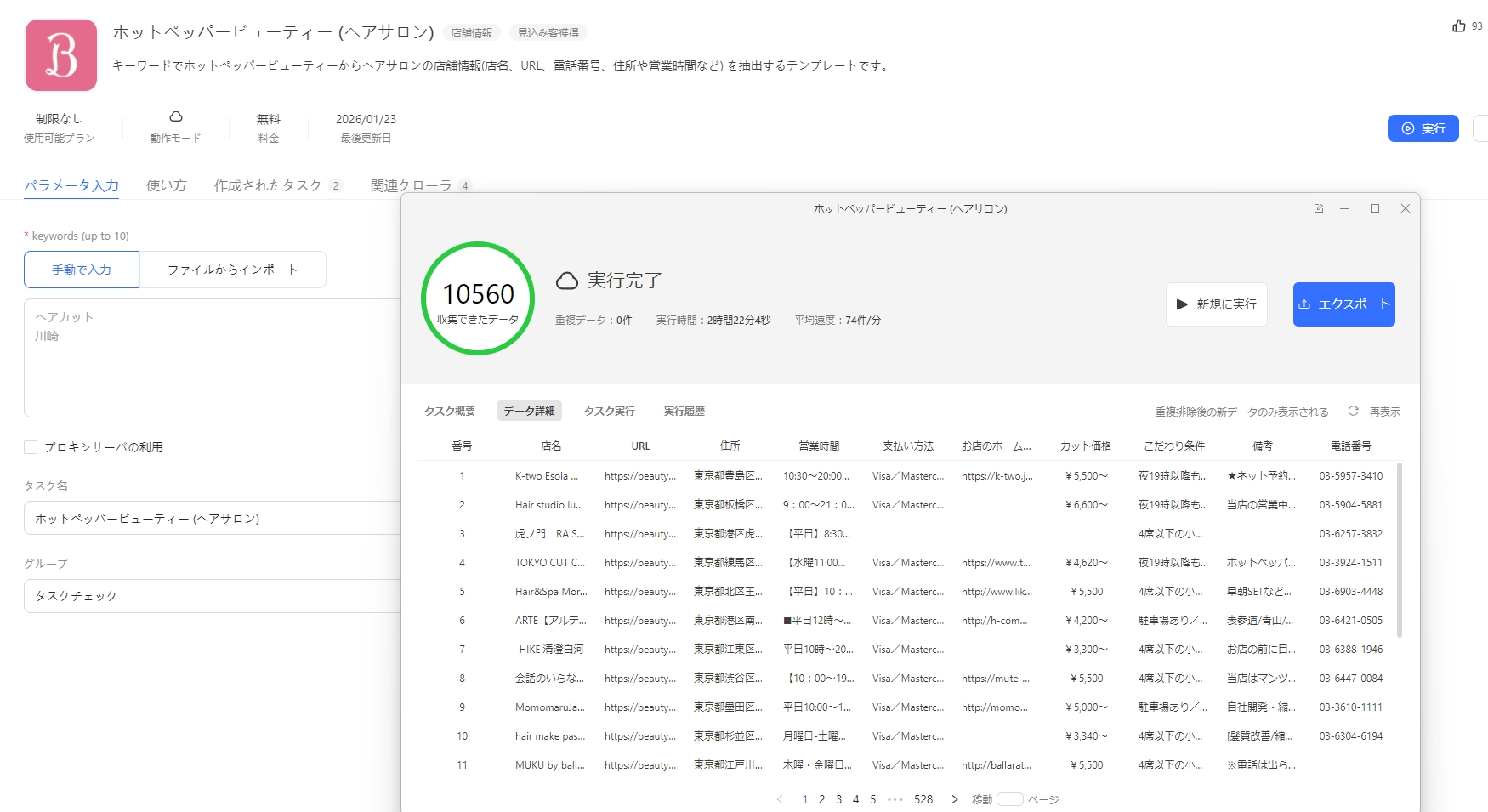Click the 新規に実行 button
Screen dimensions: 1488x812
(x=1216, y=304)
